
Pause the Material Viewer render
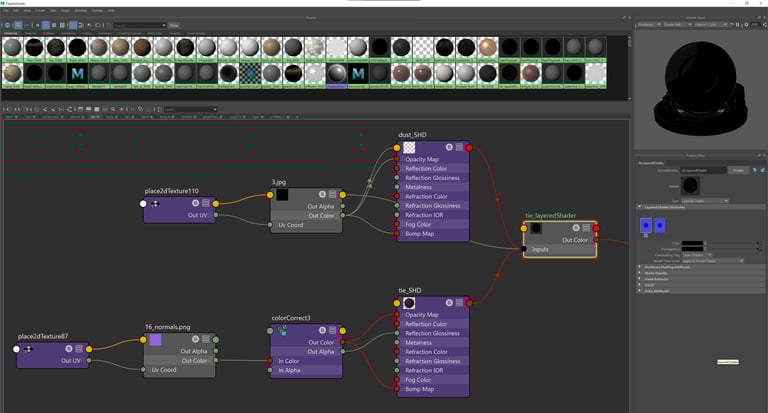(738, 24)
